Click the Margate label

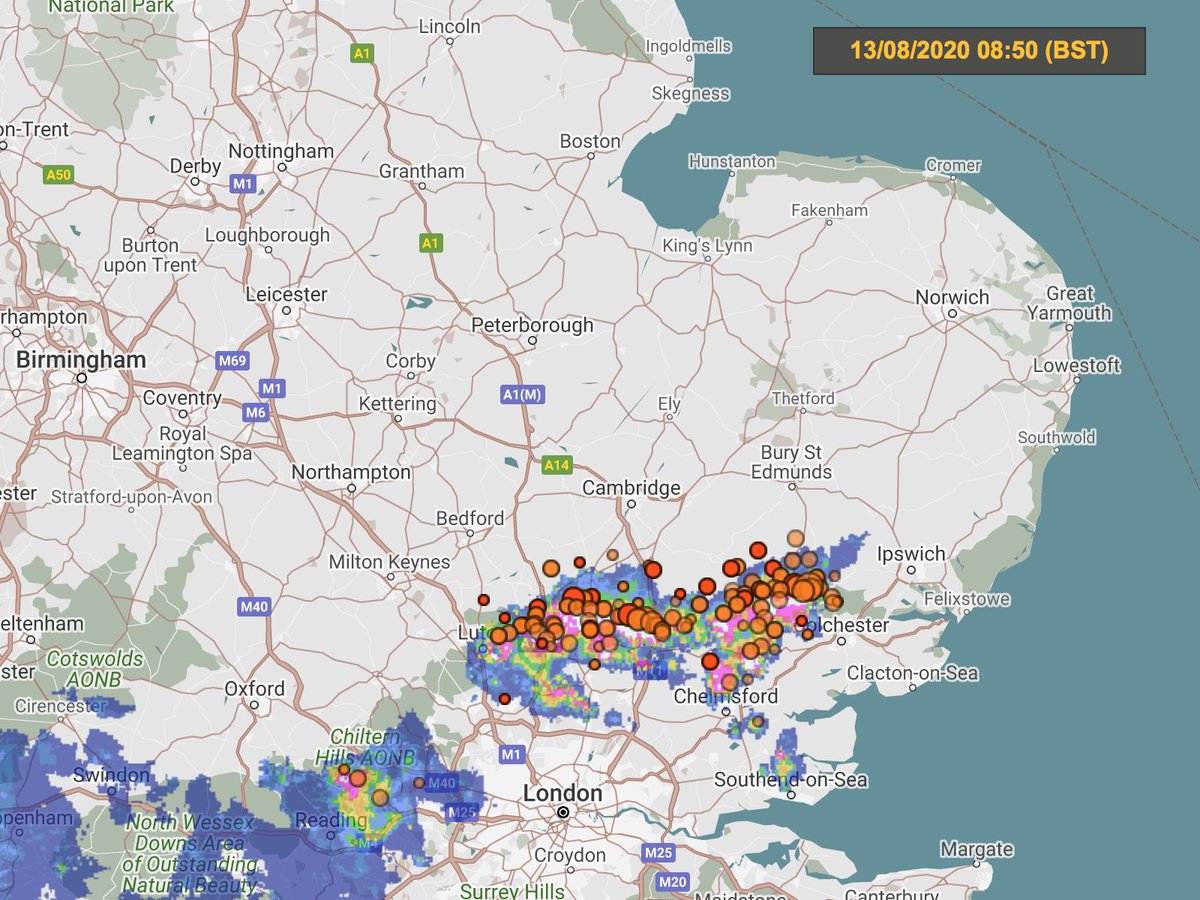[x=977, y=849]
